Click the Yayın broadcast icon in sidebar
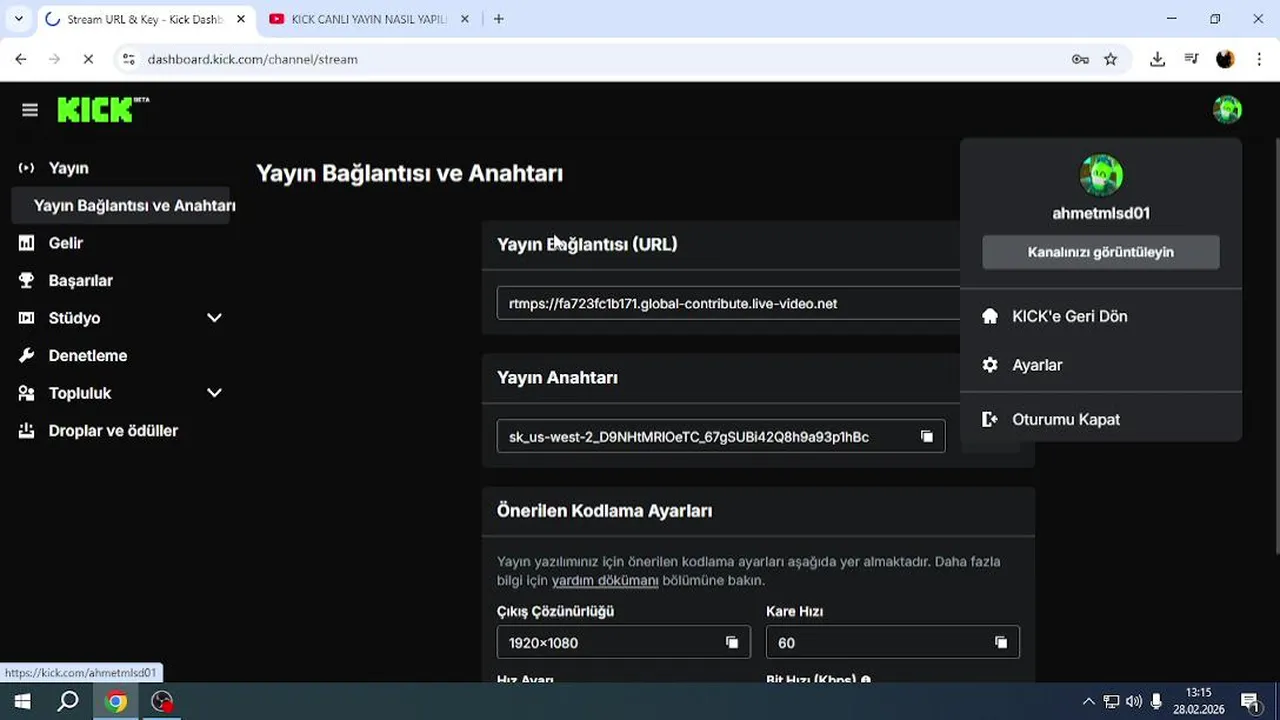1280x720 pixels. point(27,168)
